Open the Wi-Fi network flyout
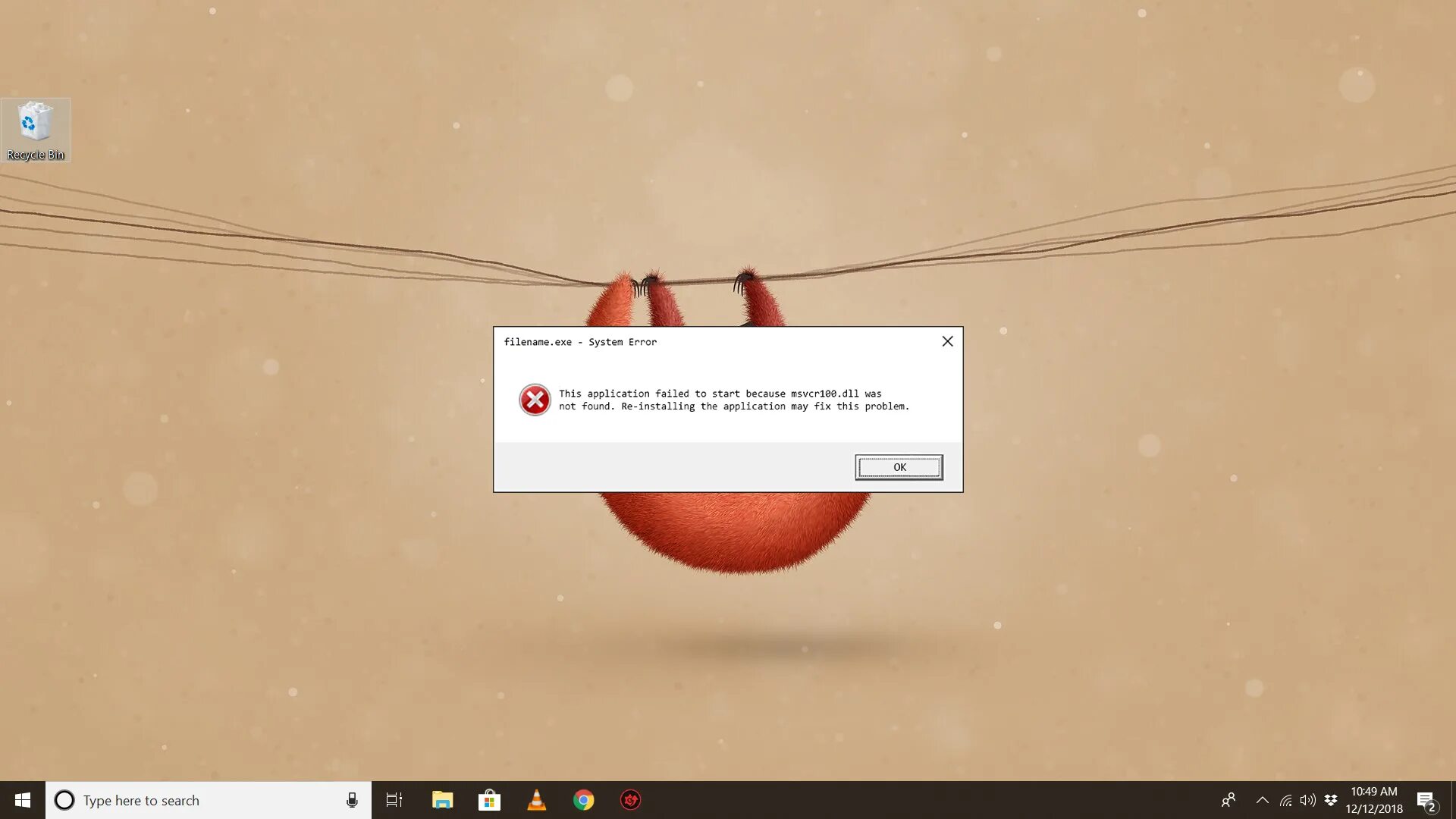Screen dimensions: 1456x819 click(x=1285, y=800)
